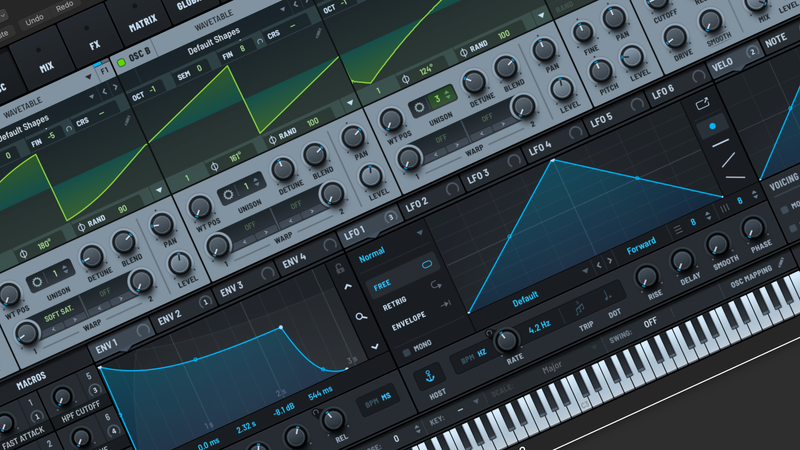This screenshot has height=450, width=800.
Task: Click the LFO RATE knob
Action: coord(507,340)
